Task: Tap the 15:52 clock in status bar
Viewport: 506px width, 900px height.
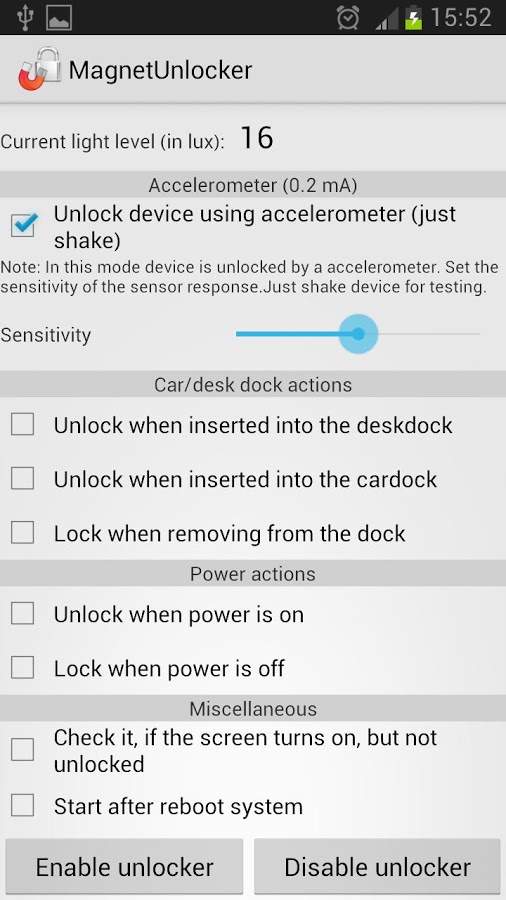Action: 461,17
